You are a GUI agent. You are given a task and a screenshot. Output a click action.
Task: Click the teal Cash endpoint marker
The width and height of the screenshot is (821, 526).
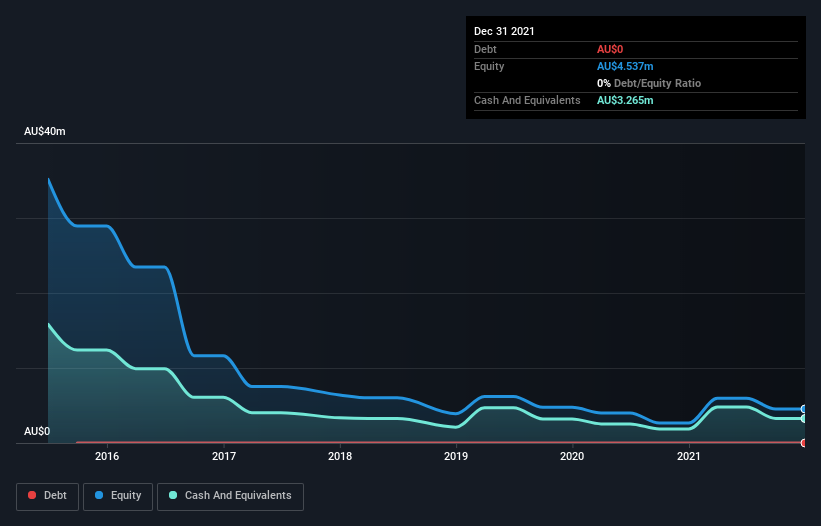click(x=804, y=419)
